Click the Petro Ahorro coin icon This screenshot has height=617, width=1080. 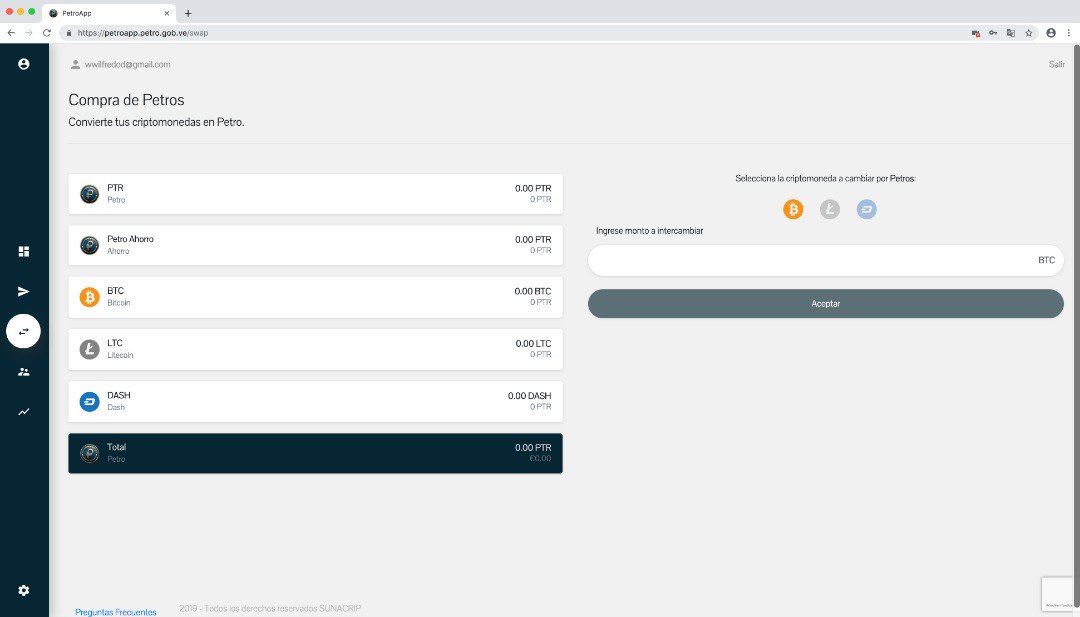90,245
